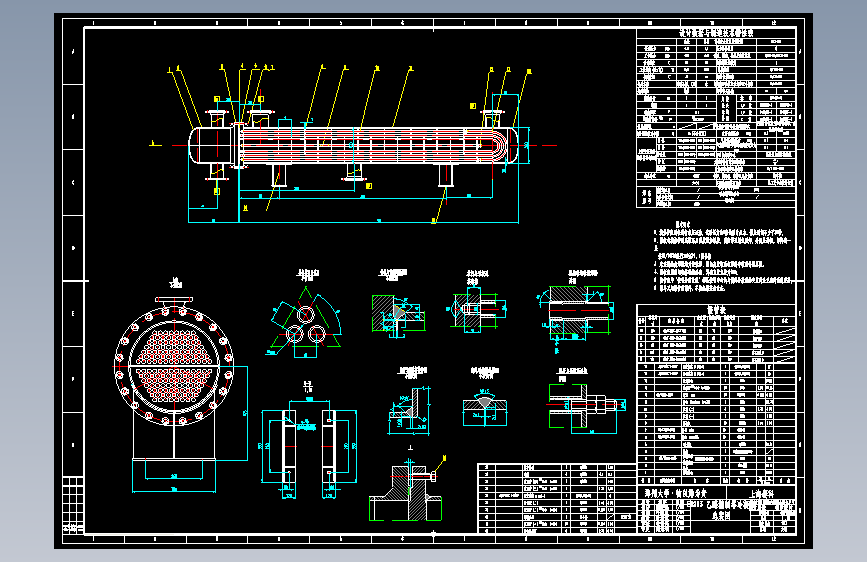Image resolution: width=867 pixels, height=562 pixels.
Task: Click the circular tube sheet end view
Action: point(174,365)
